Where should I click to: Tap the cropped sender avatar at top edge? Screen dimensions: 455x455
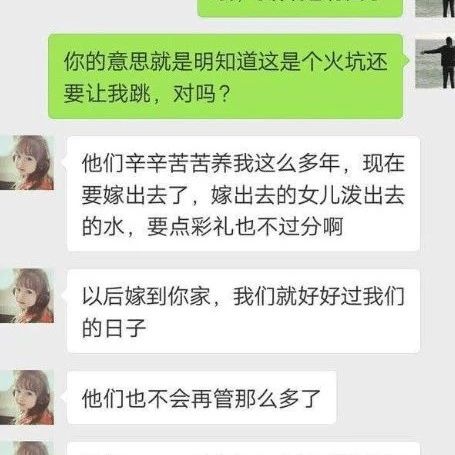[435, 8]
